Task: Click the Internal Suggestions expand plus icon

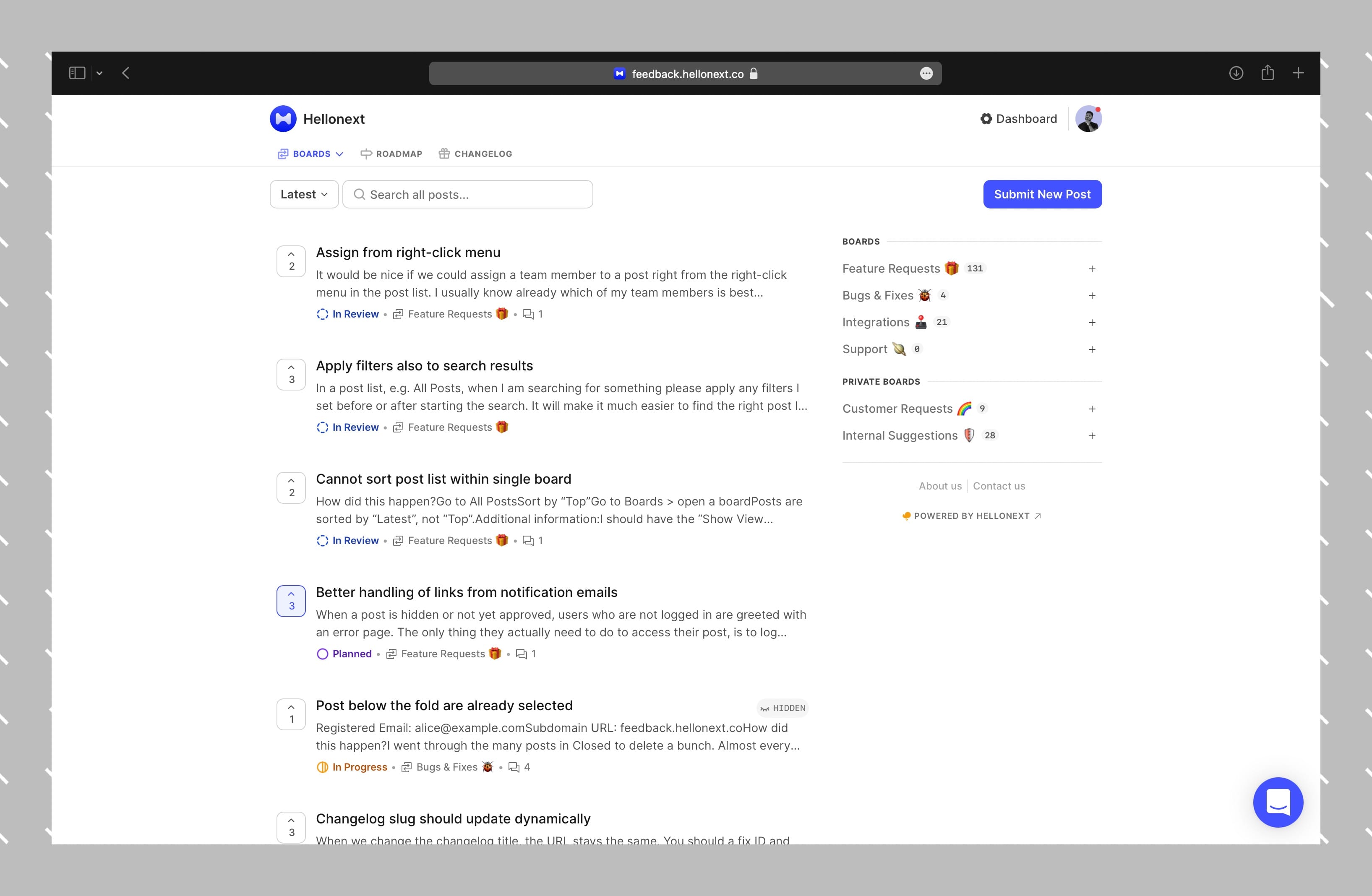Action: [1094, 435]
